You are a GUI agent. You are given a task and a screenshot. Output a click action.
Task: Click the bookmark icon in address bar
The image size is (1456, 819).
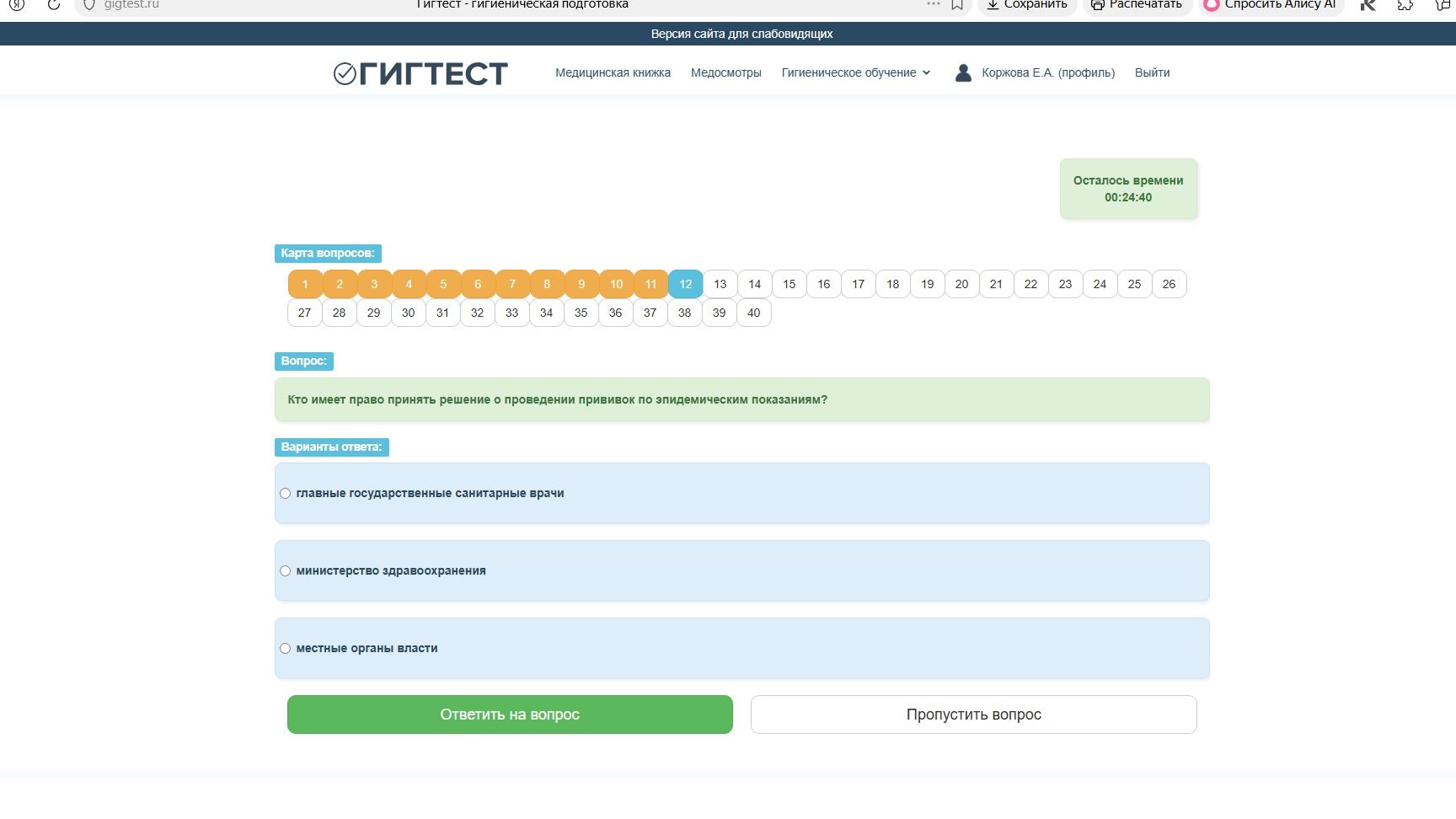pyautogui.click(x=957, y=5)
